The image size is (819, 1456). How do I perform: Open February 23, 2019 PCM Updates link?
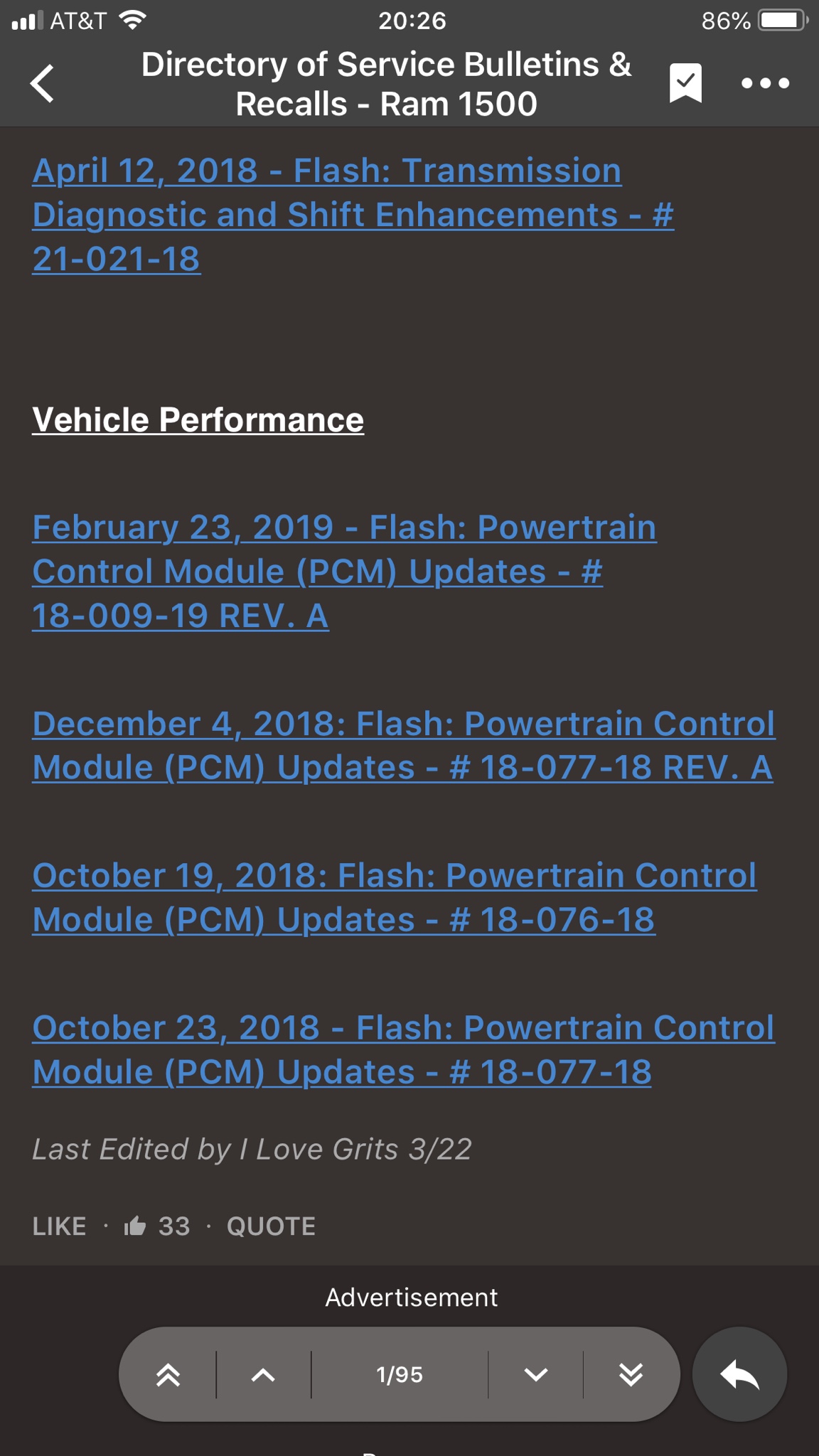click(x=345, y=572)
